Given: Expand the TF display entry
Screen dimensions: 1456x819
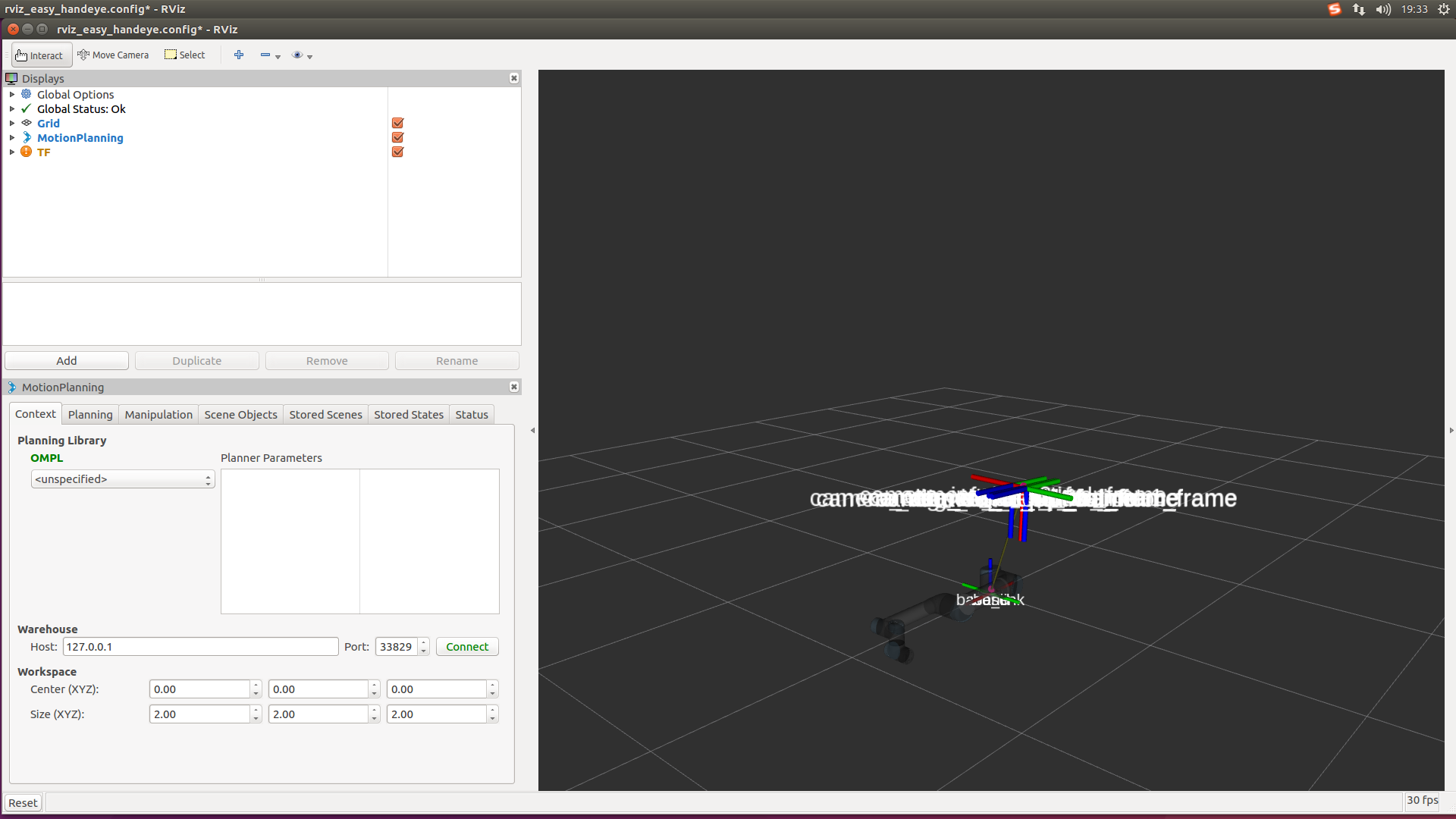Looking at the screenshot, I should 12,152.
